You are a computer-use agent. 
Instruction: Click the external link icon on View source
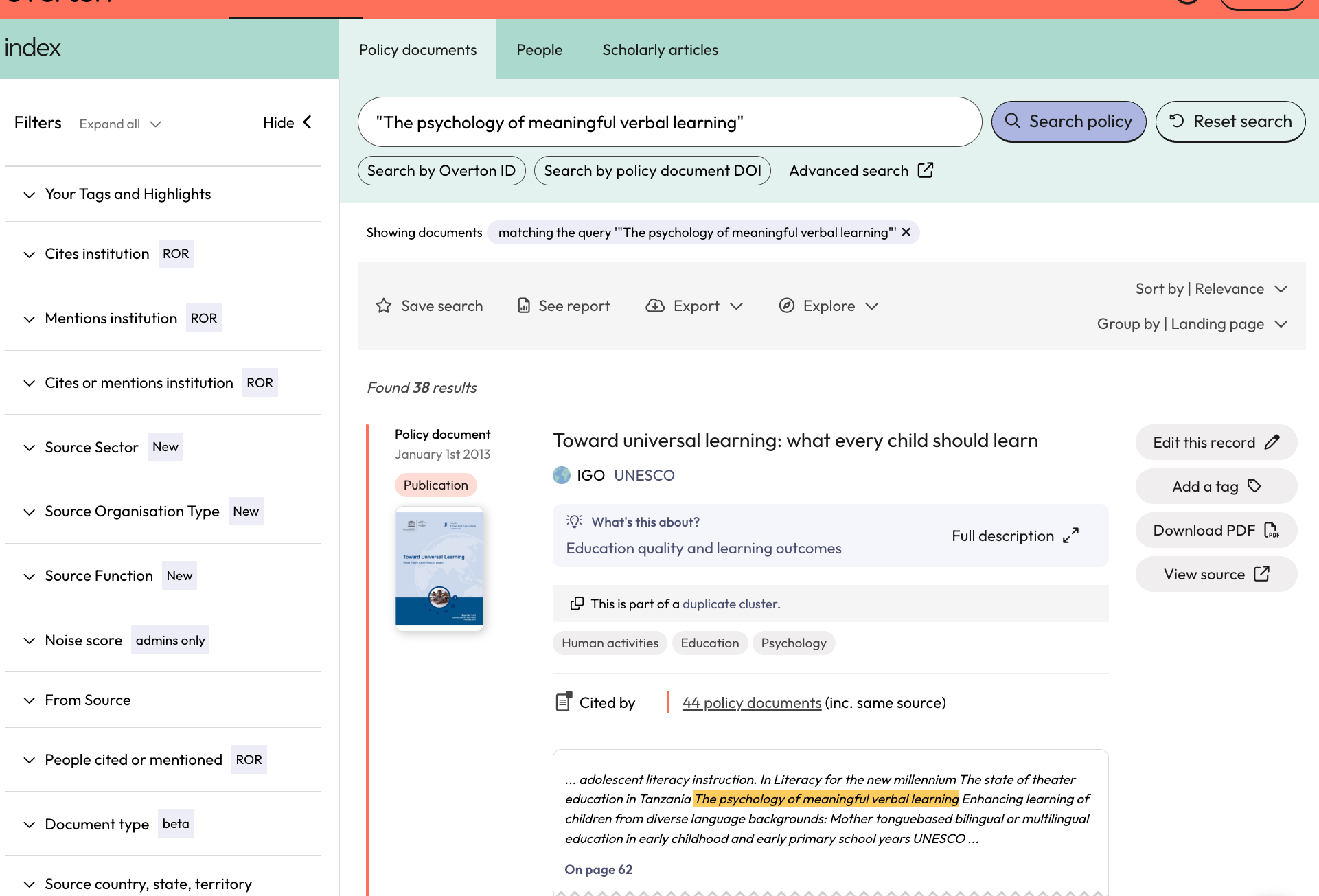(x=1262, y=574)
